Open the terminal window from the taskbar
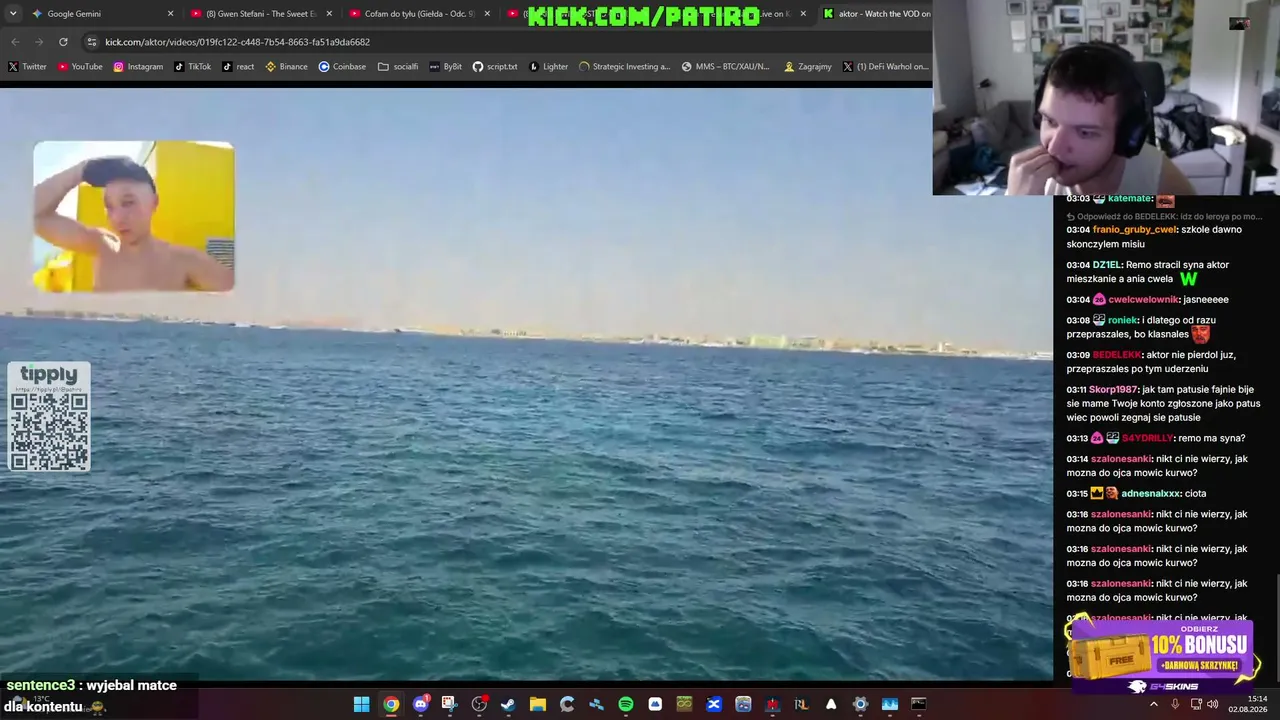This screenshot has width=1280, height=720. pyautogui.click(x=918, y=704)
